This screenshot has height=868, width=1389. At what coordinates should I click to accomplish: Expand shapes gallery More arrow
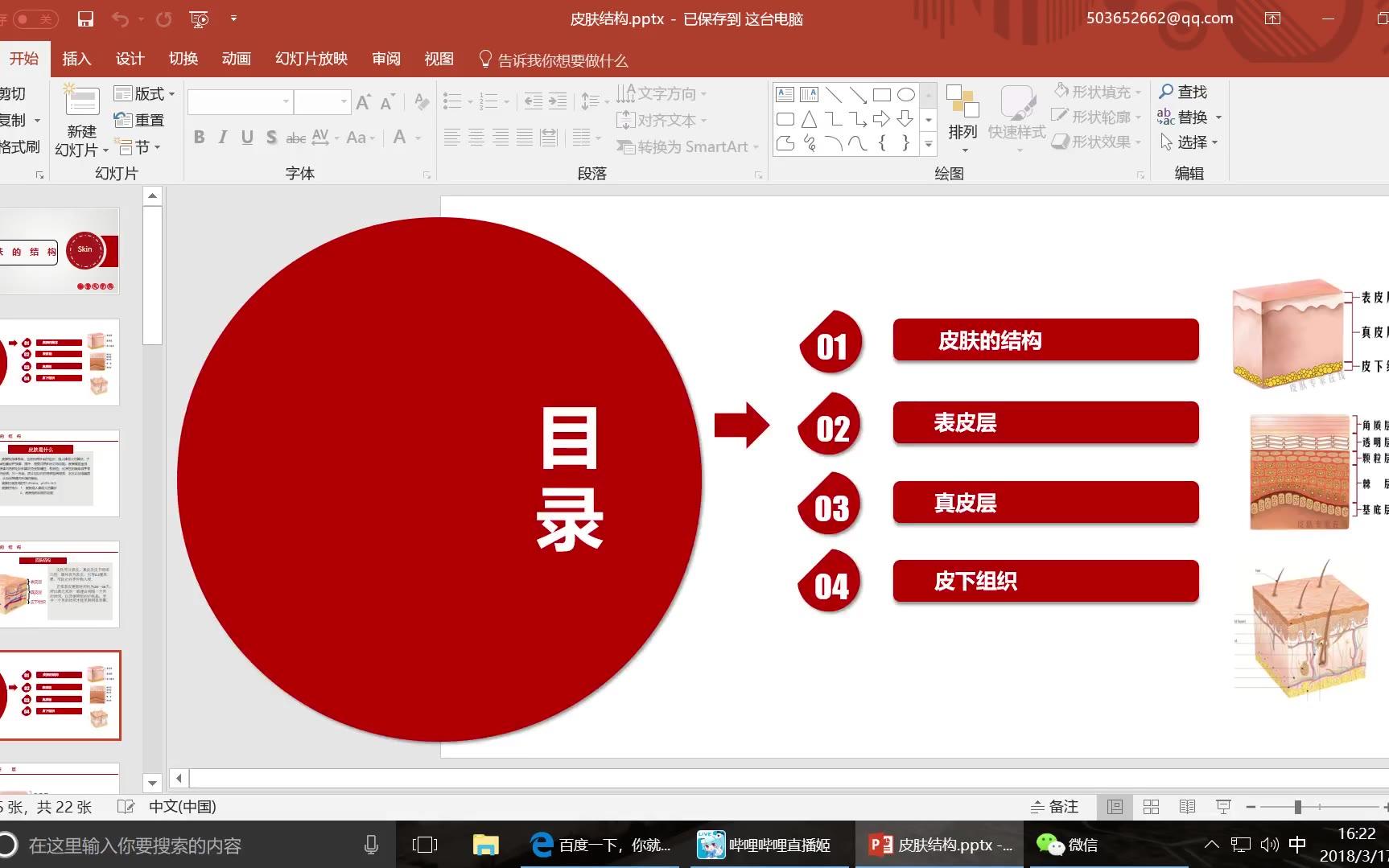point(929,145)
